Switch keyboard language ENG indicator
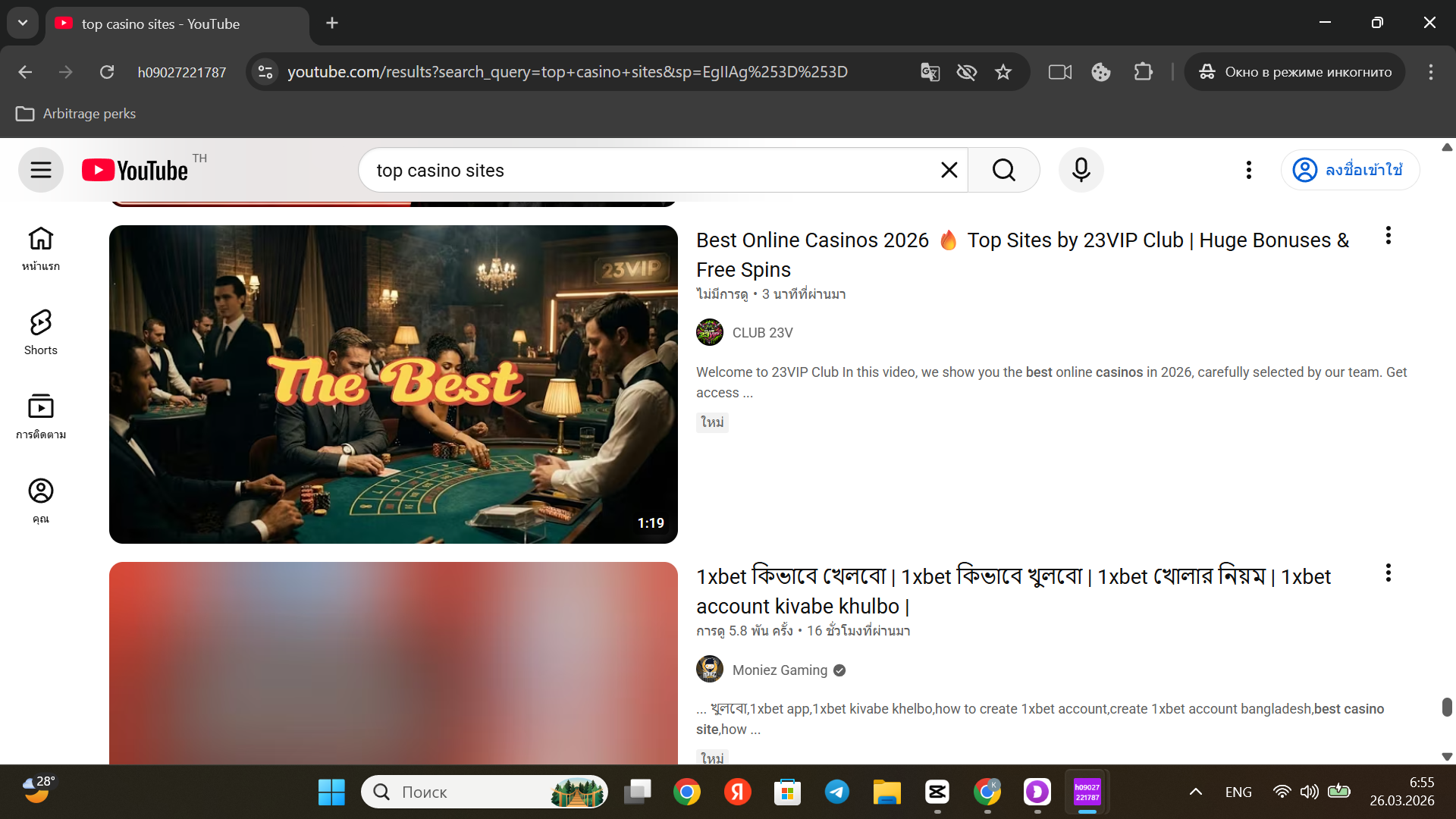This screenshot has height=819, width=1456. pos(1238,792)
